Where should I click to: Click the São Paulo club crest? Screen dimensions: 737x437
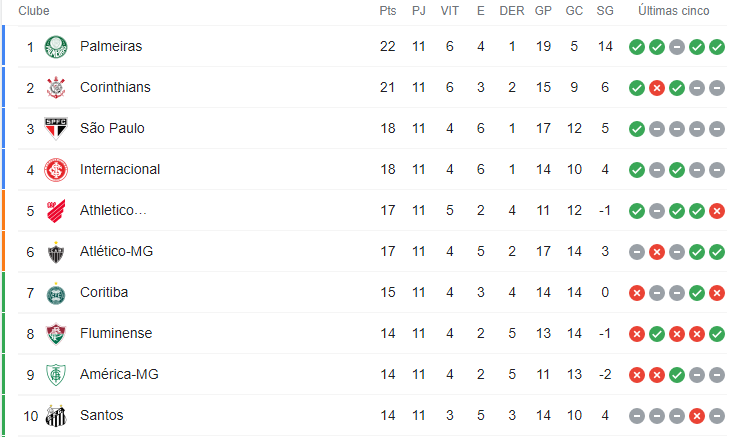(x=56, y=129)
